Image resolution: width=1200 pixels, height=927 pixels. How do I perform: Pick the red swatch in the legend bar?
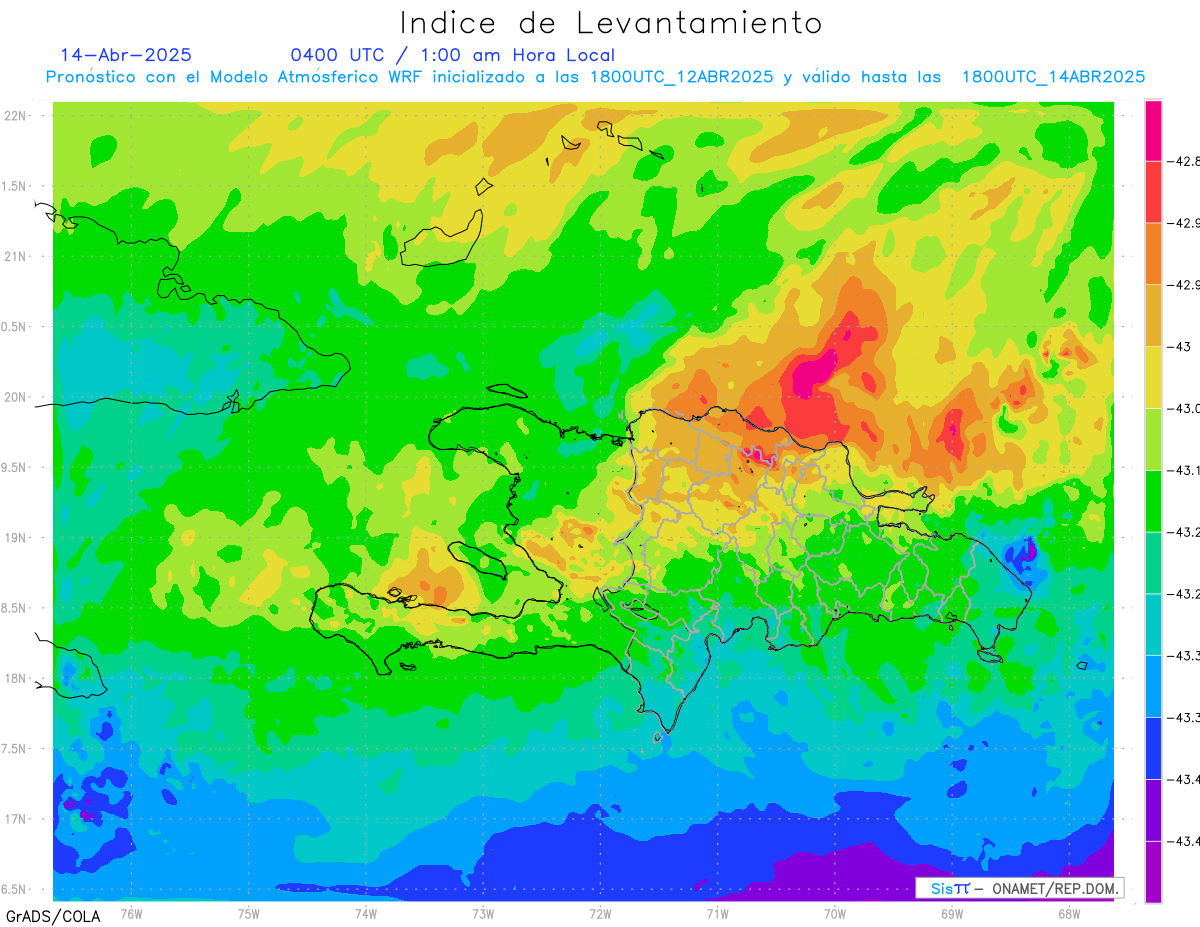pyautogui.click(x=1153, y=192)
